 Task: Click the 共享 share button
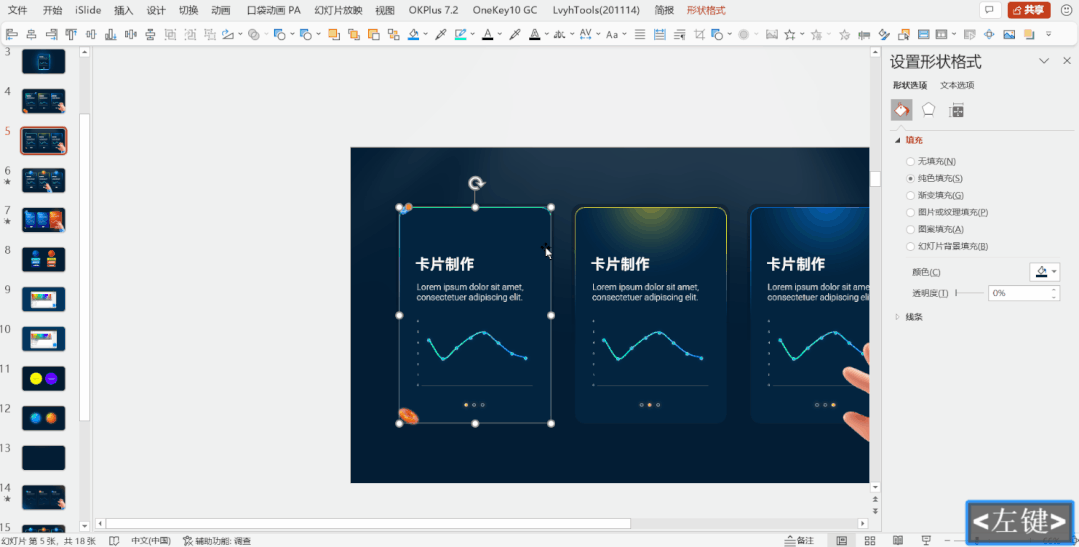pyautogui.click(x=1029, y=10)
